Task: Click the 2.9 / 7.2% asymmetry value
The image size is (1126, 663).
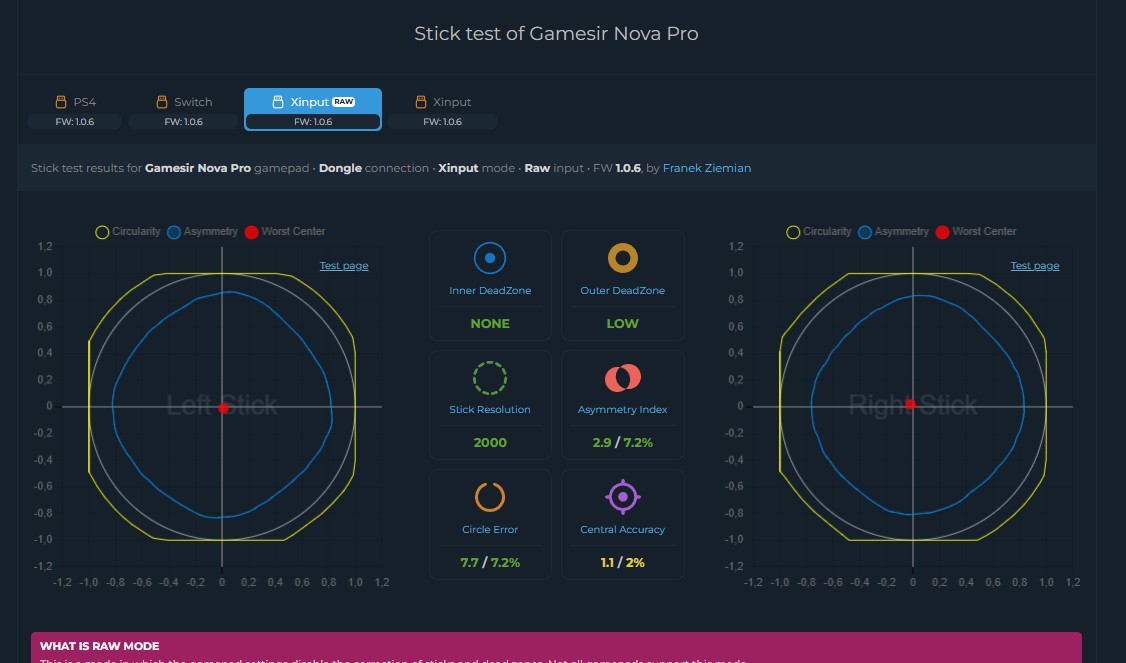Action: coord(623,443)
